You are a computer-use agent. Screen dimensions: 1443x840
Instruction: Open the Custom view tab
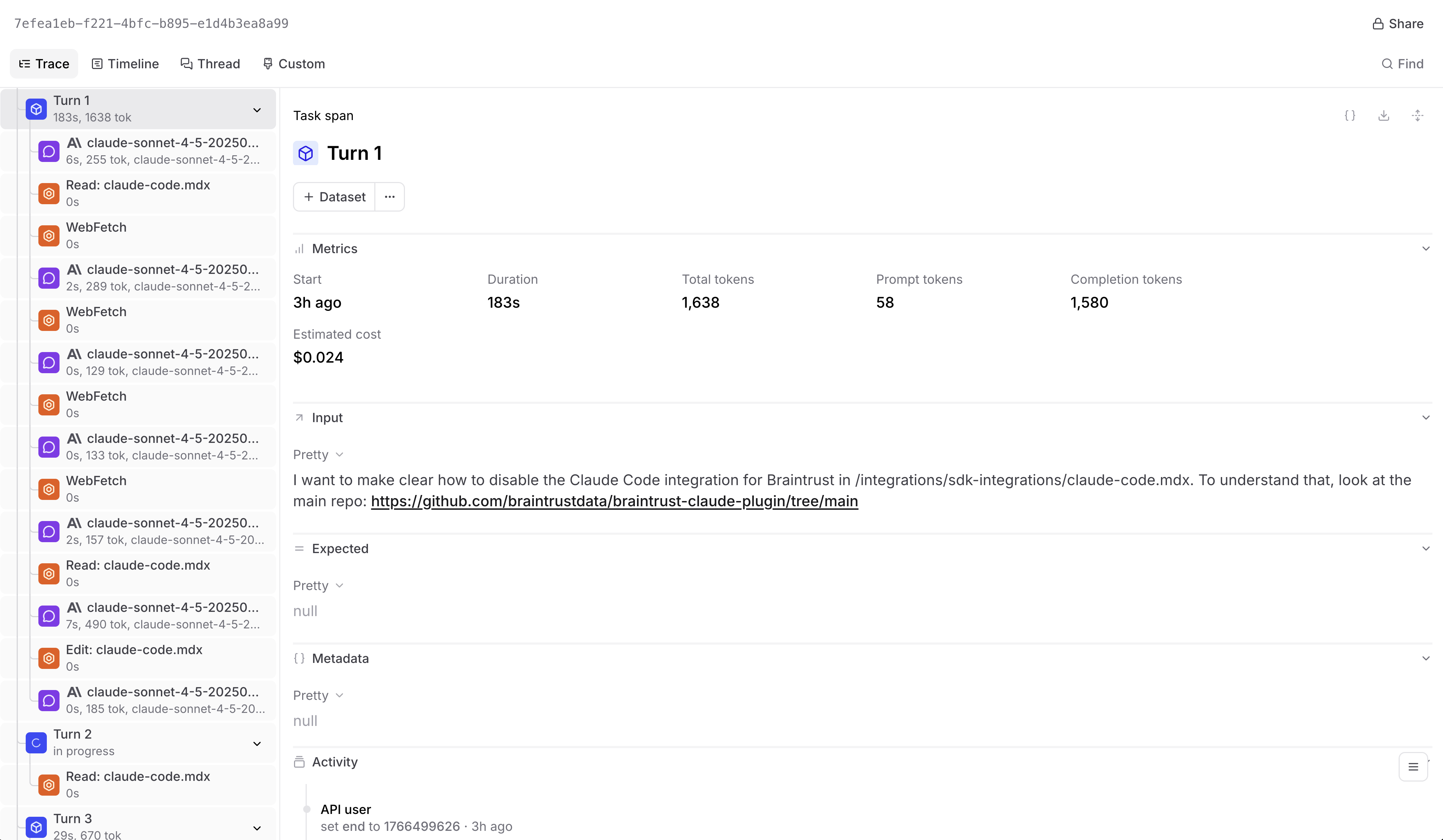tap(294, 64)
